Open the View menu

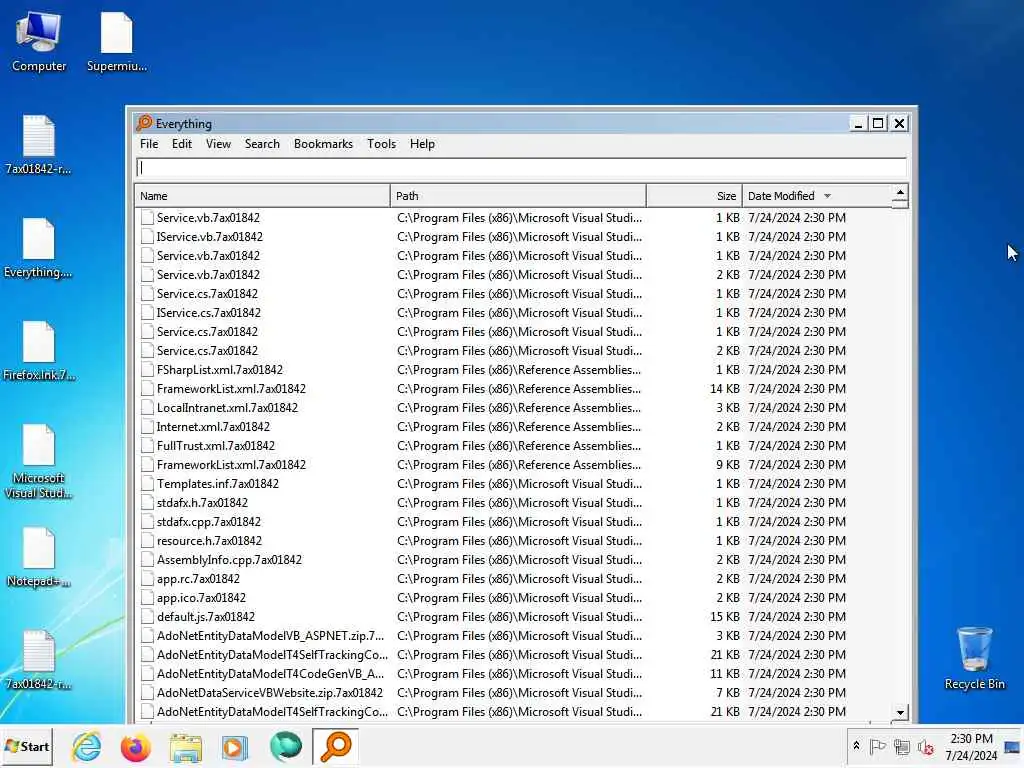tap(218, 144)
